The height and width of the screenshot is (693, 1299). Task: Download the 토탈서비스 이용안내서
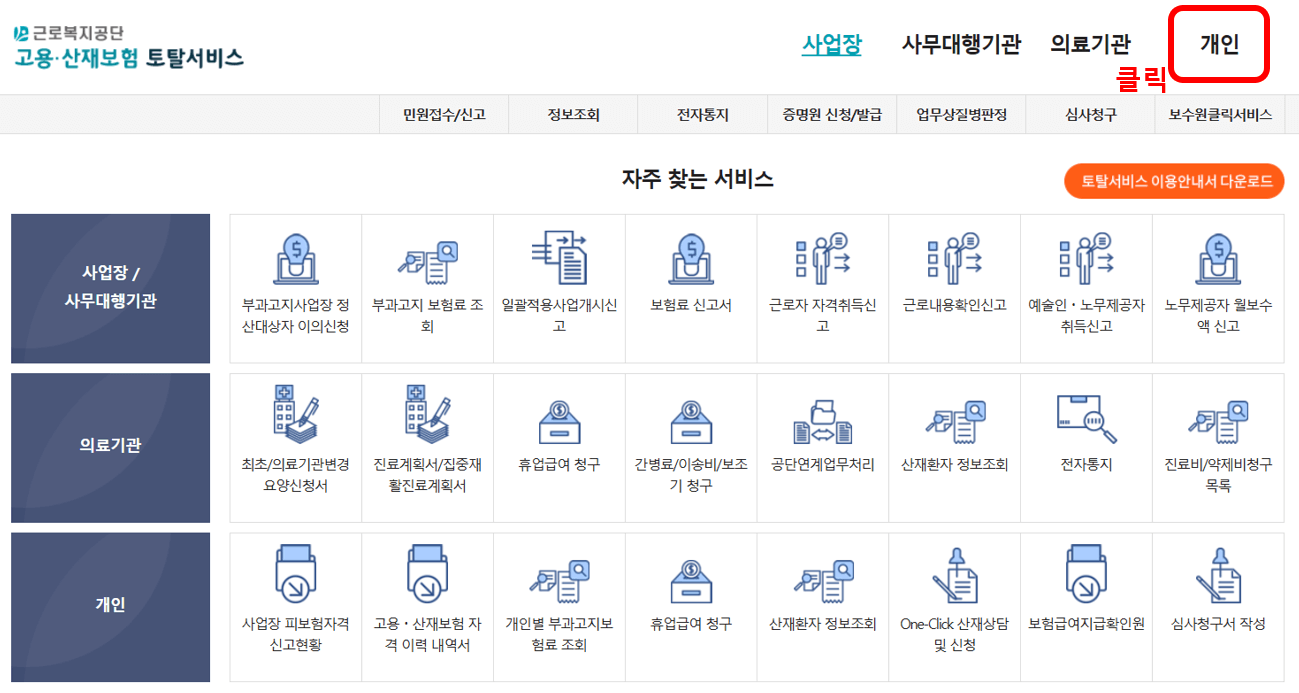click(x=1172, y=181)
